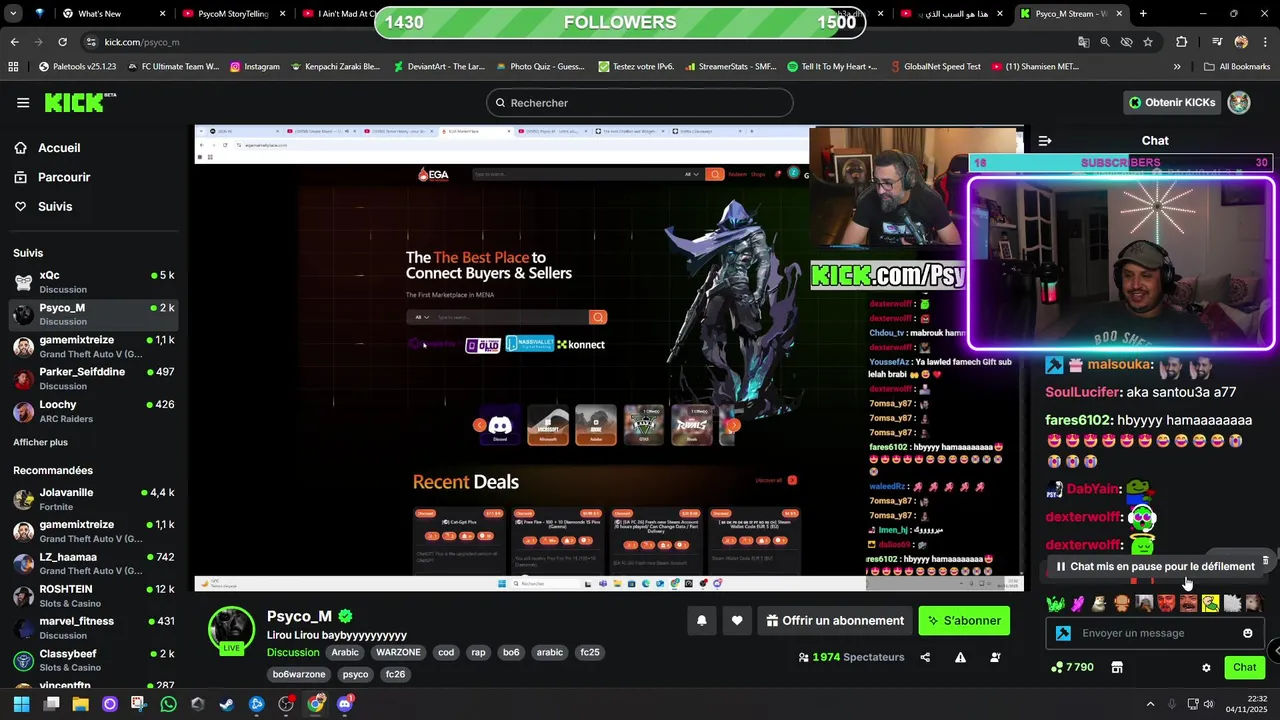The image size is (1280, 720).
Task: Open the Windows Start menu
Action: click(x=21, y=704)
